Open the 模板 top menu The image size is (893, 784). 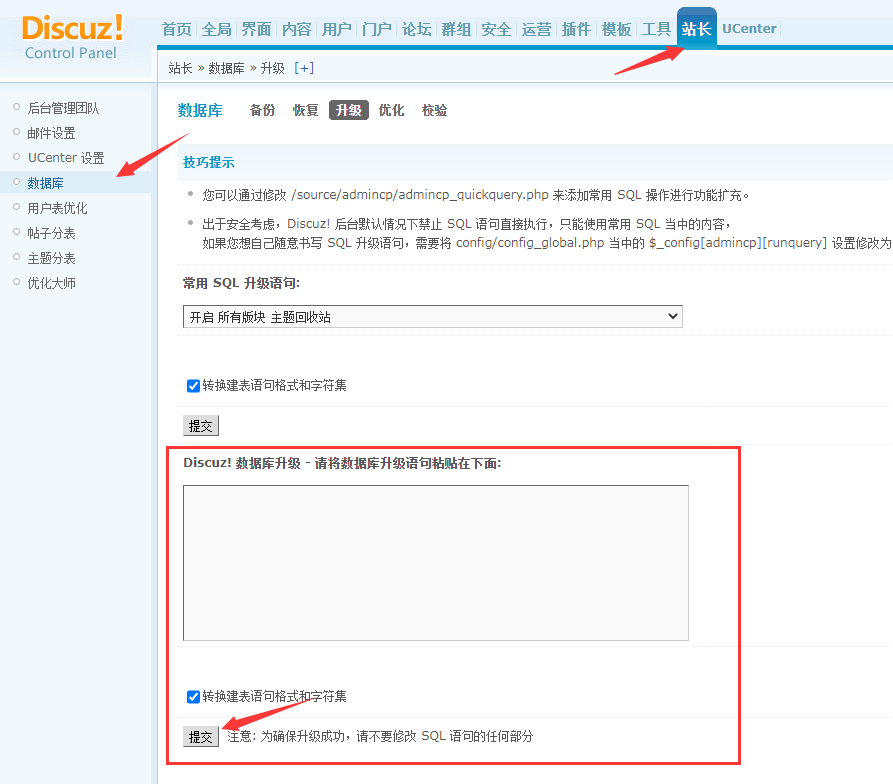(617, 29)
